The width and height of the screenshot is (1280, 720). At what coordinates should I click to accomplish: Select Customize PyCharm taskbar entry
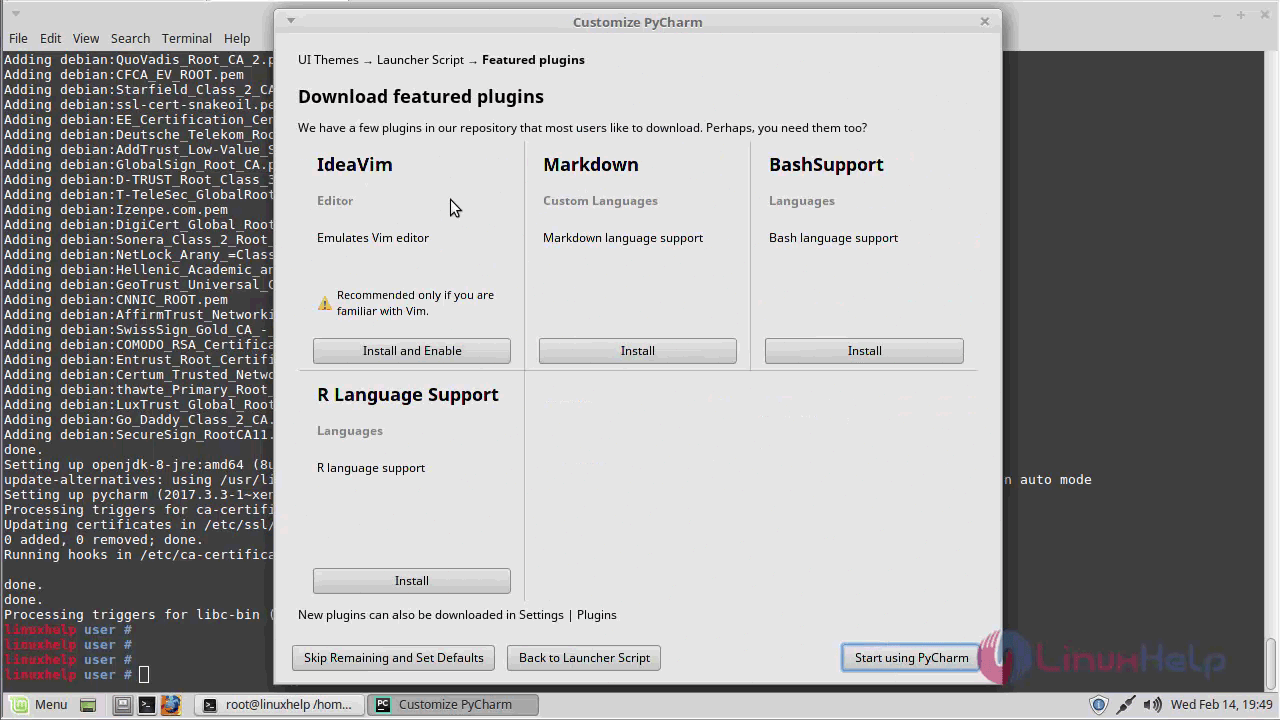[x=453, y=704]
